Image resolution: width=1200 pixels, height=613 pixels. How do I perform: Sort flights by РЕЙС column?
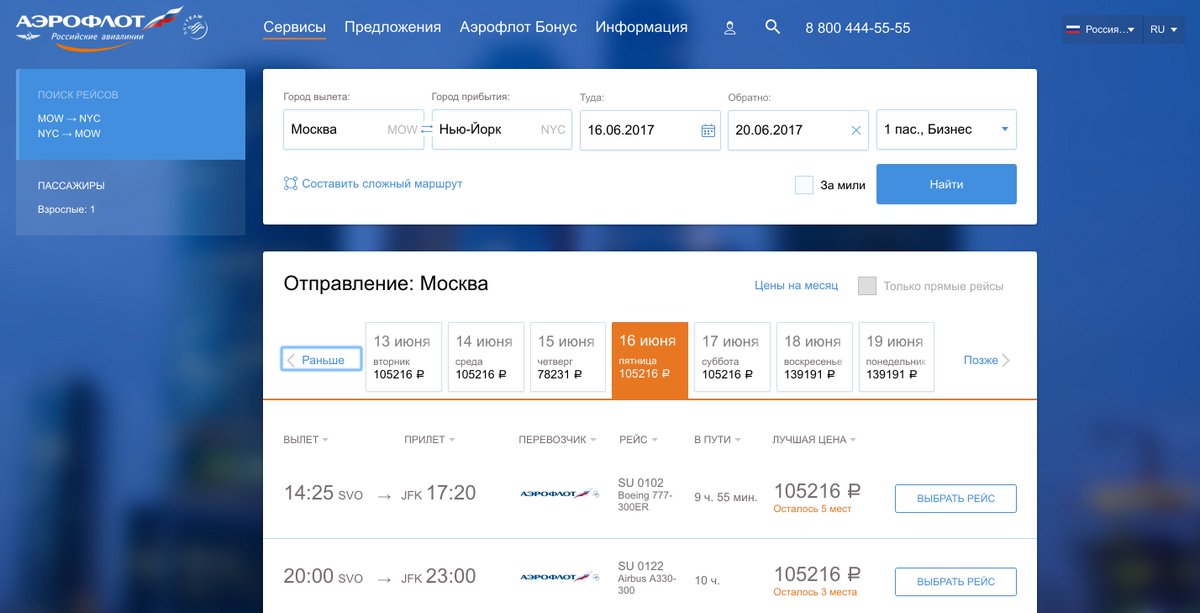[640, 440]
